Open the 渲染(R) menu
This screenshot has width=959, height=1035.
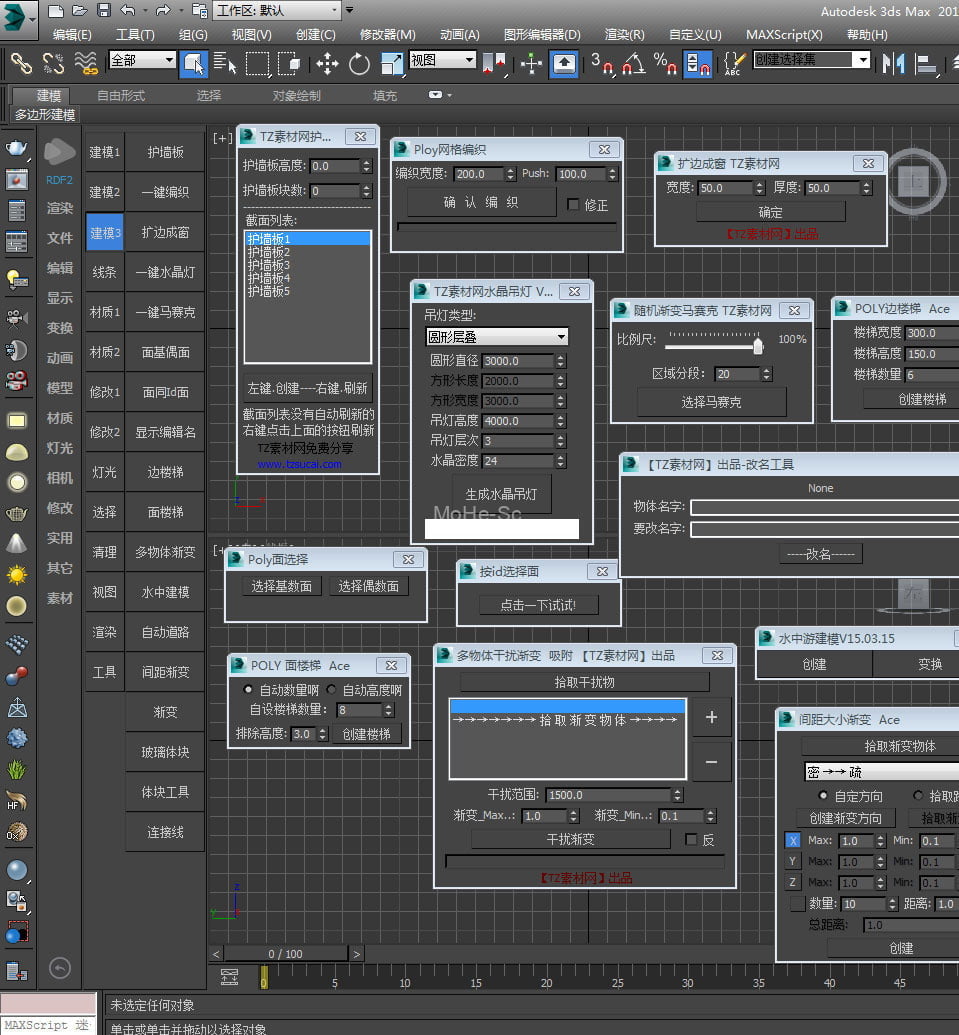[624, 34]
